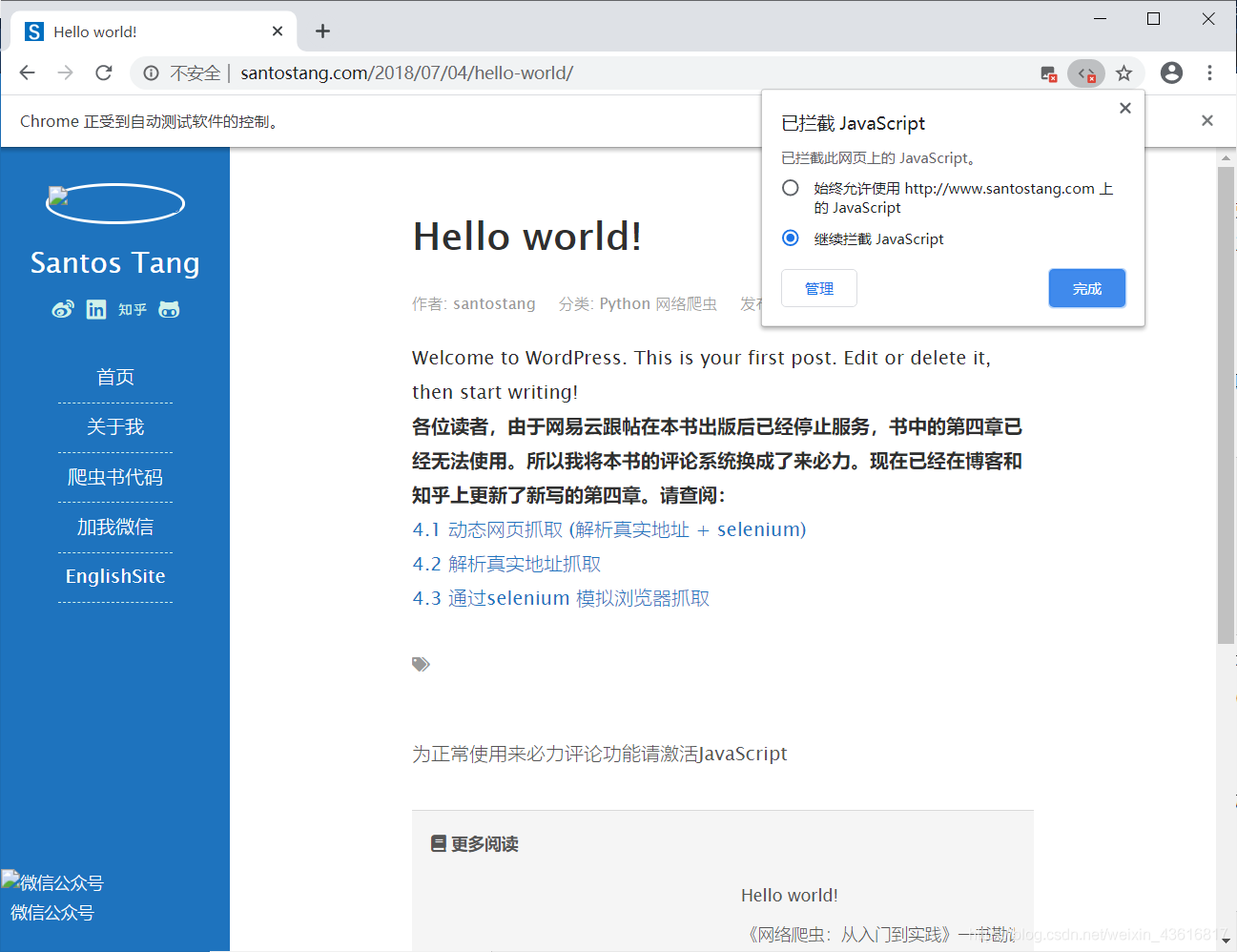
Task: Reload the current page
Action: click(x=104, y=72)
